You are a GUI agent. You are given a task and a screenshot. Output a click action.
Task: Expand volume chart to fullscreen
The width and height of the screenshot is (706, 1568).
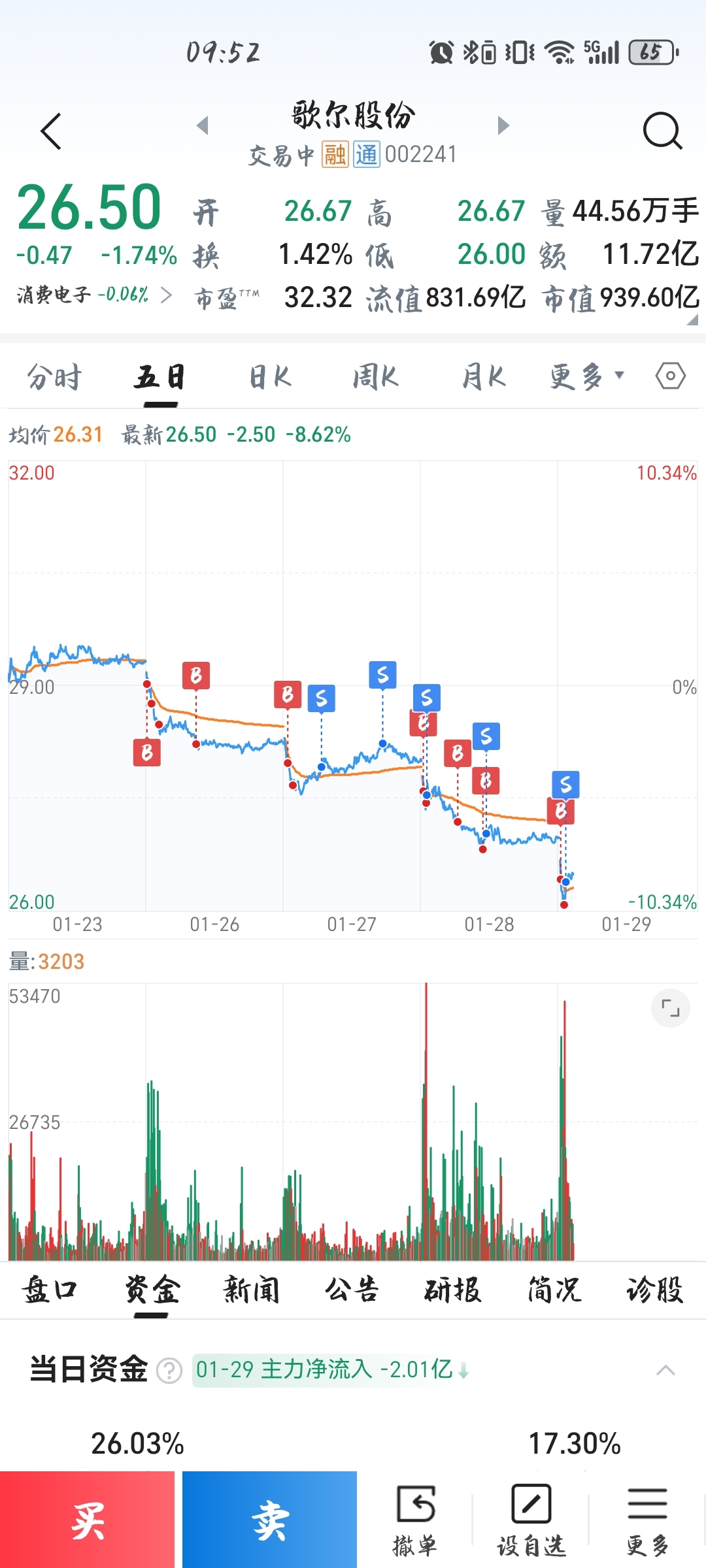click(x=670, y=1009)
